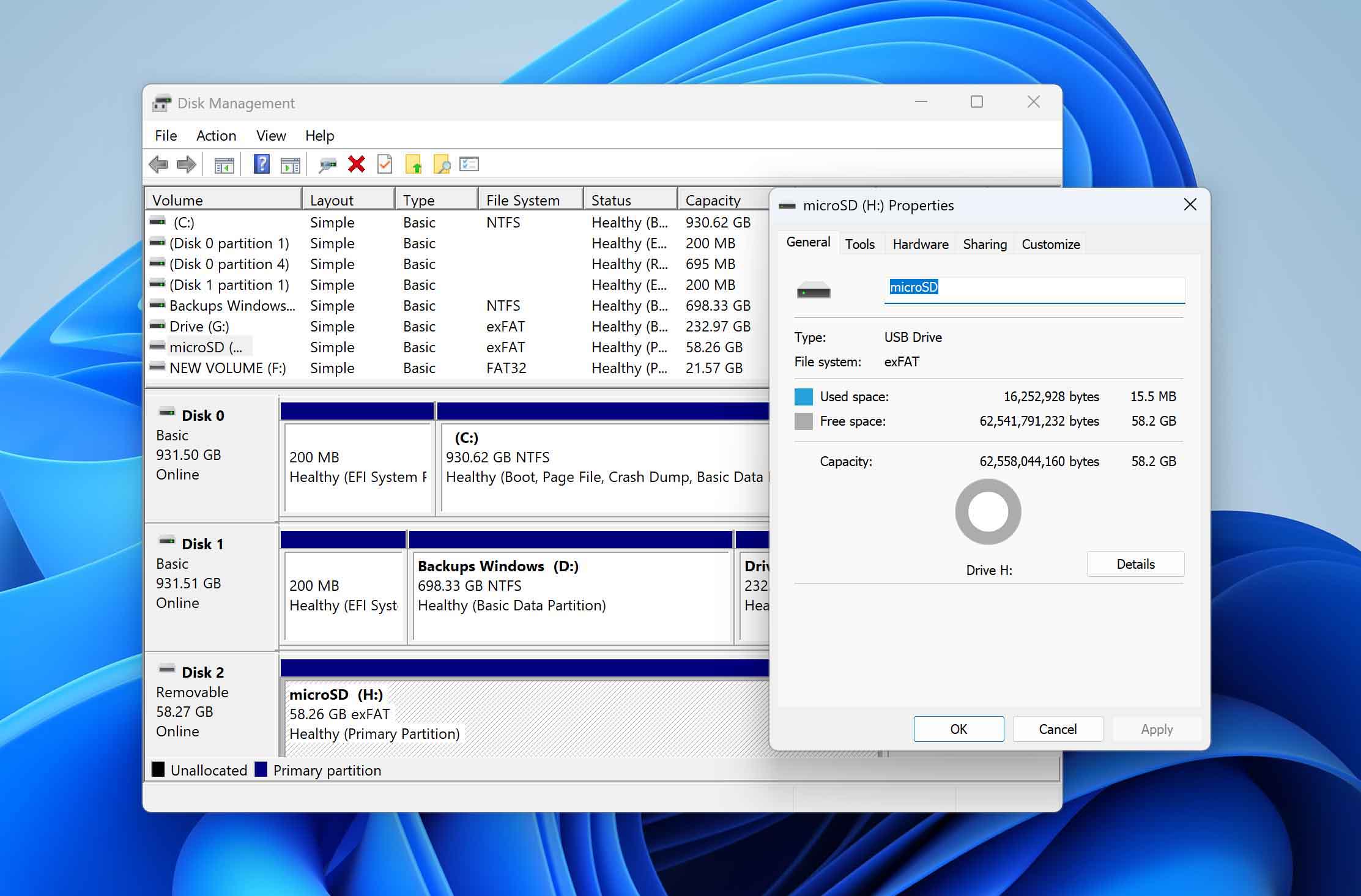This screenshot has height=896, width=1361.
Task: Click the microSD volume label input field
Action: [x=1034, y=289]
